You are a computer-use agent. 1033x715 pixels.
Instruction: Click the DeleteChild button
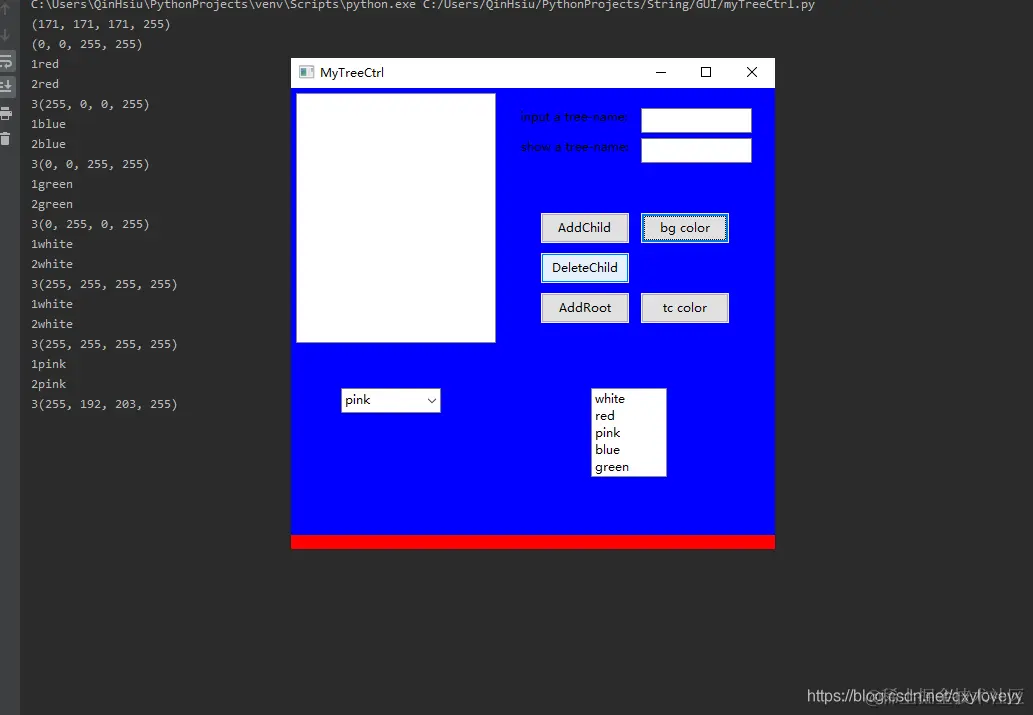585,268
